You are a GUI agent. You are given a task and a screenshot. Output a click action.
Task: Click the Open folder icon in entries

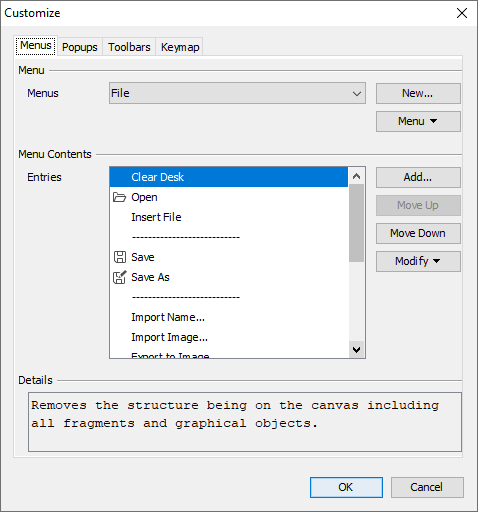(119, 197)
